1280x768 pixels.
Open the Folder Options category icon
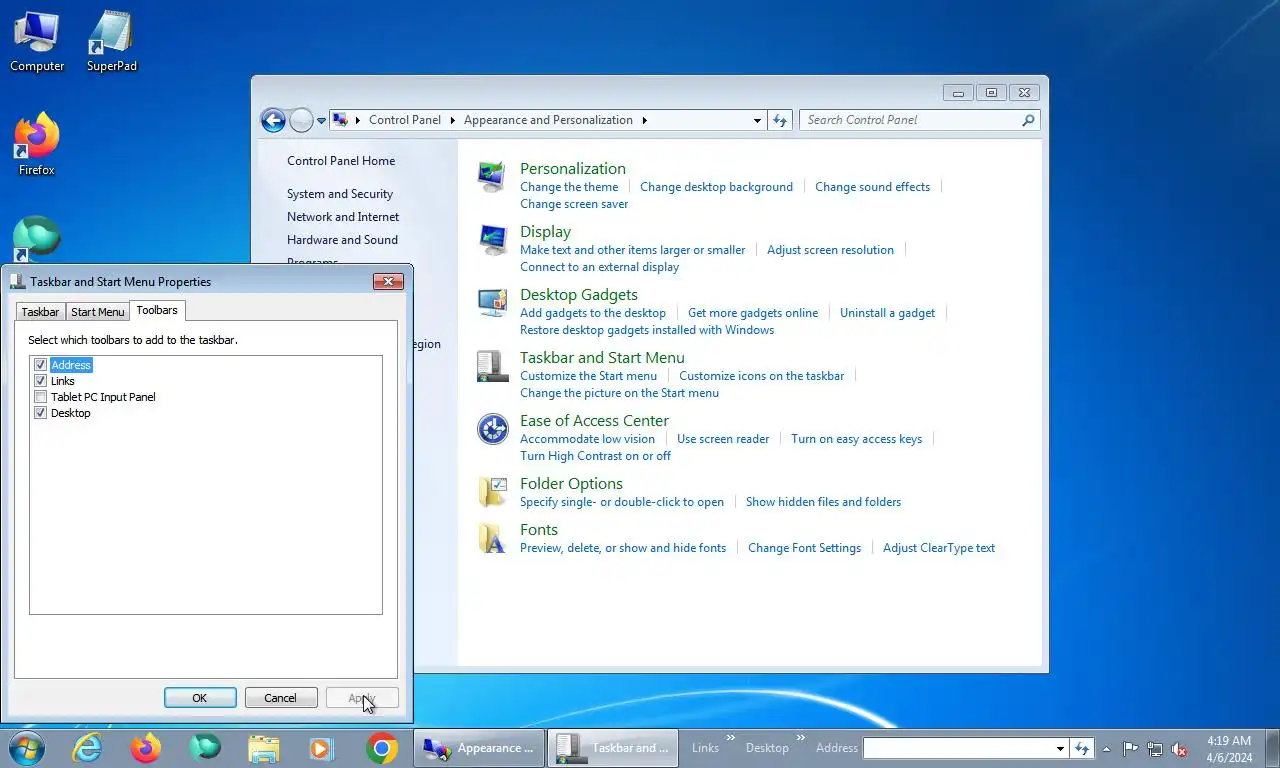click(x=492, y=492)
